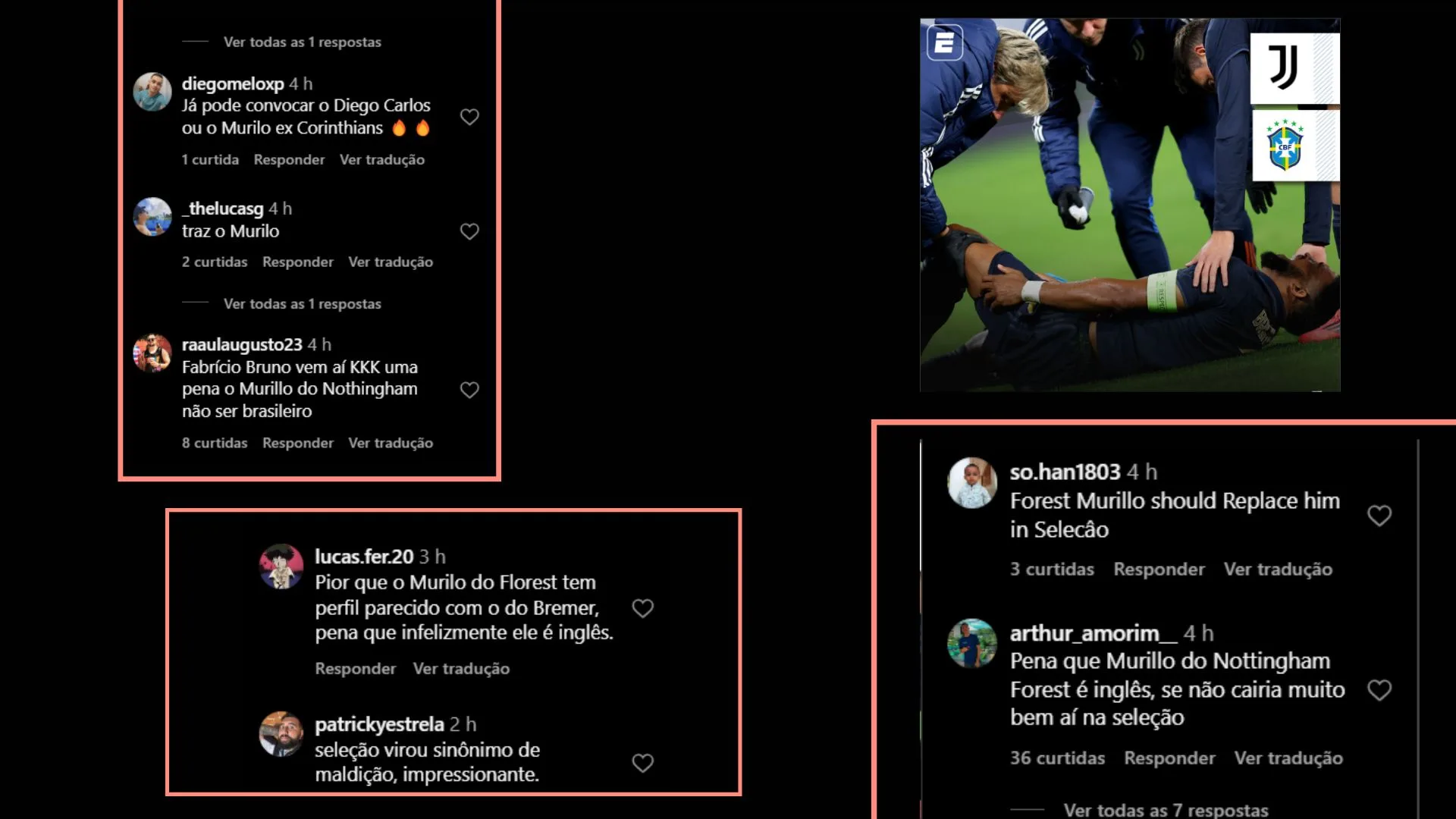1456x819 pixels.
Task: Tap the heart beside arthur_amorim__'s comment
Action: click(x=1379, y=690)
